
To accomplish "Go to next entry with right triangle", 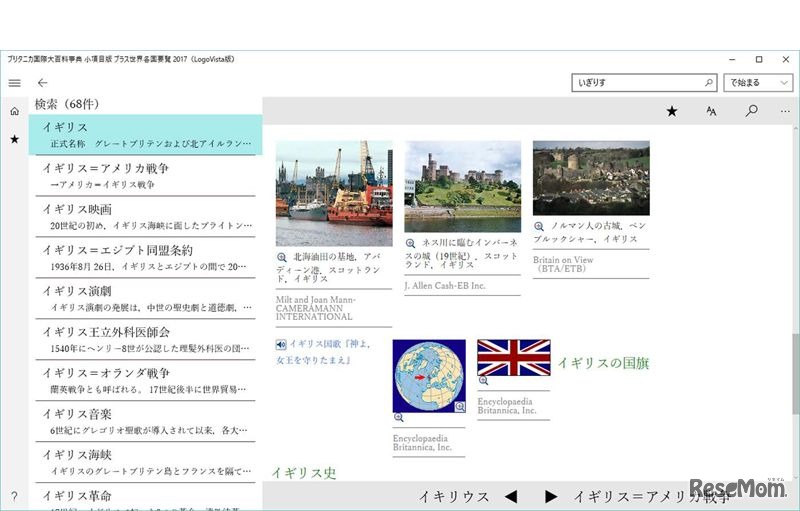I will point(551,496).
